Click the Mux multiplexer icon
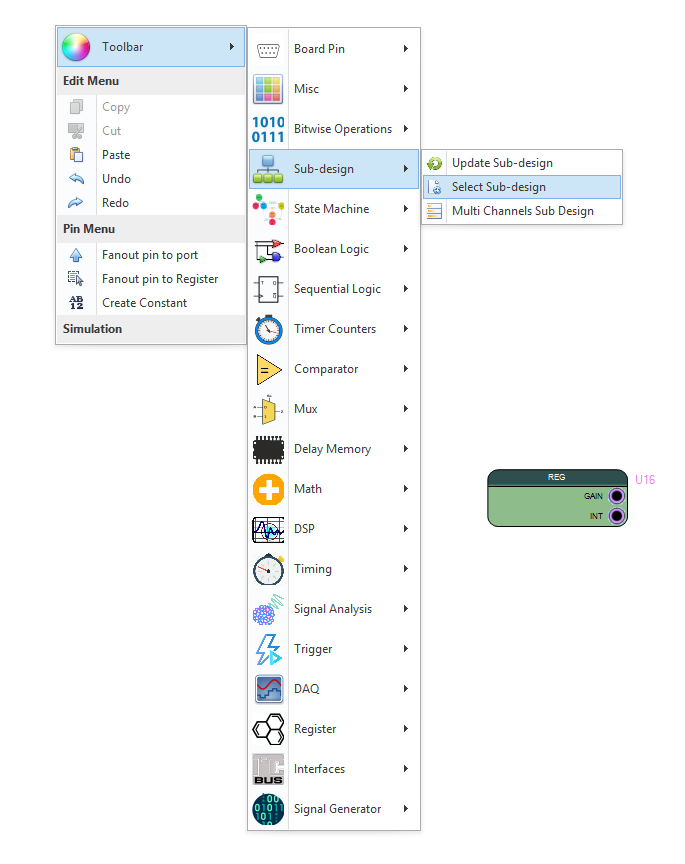The image size is (685, 864). click(x=268, y=409)
